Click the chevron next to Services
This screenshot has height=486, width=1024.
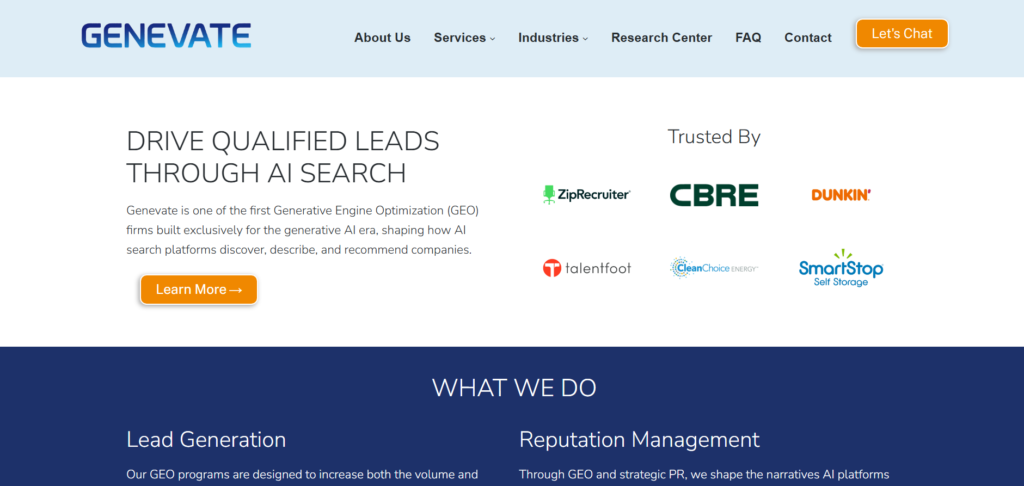(x=492, y=39)
